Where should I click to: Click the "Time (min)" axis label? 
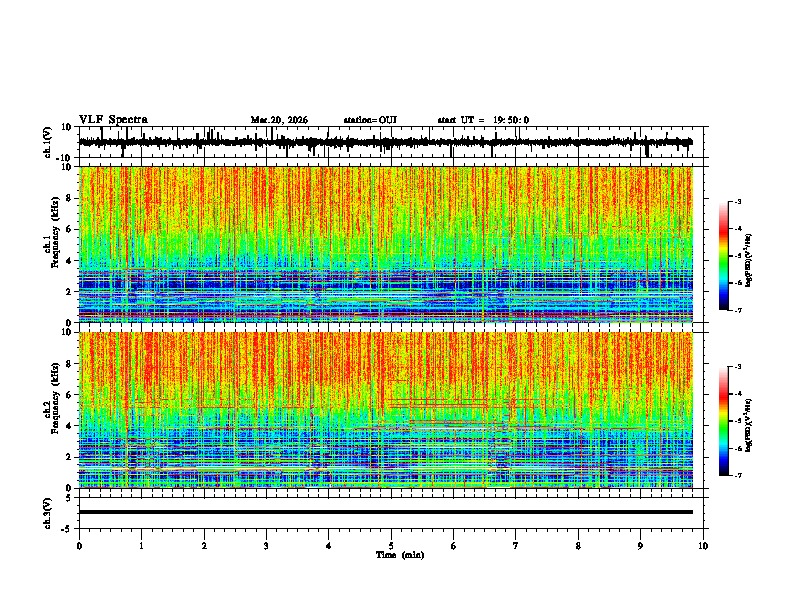pos(400,555)
